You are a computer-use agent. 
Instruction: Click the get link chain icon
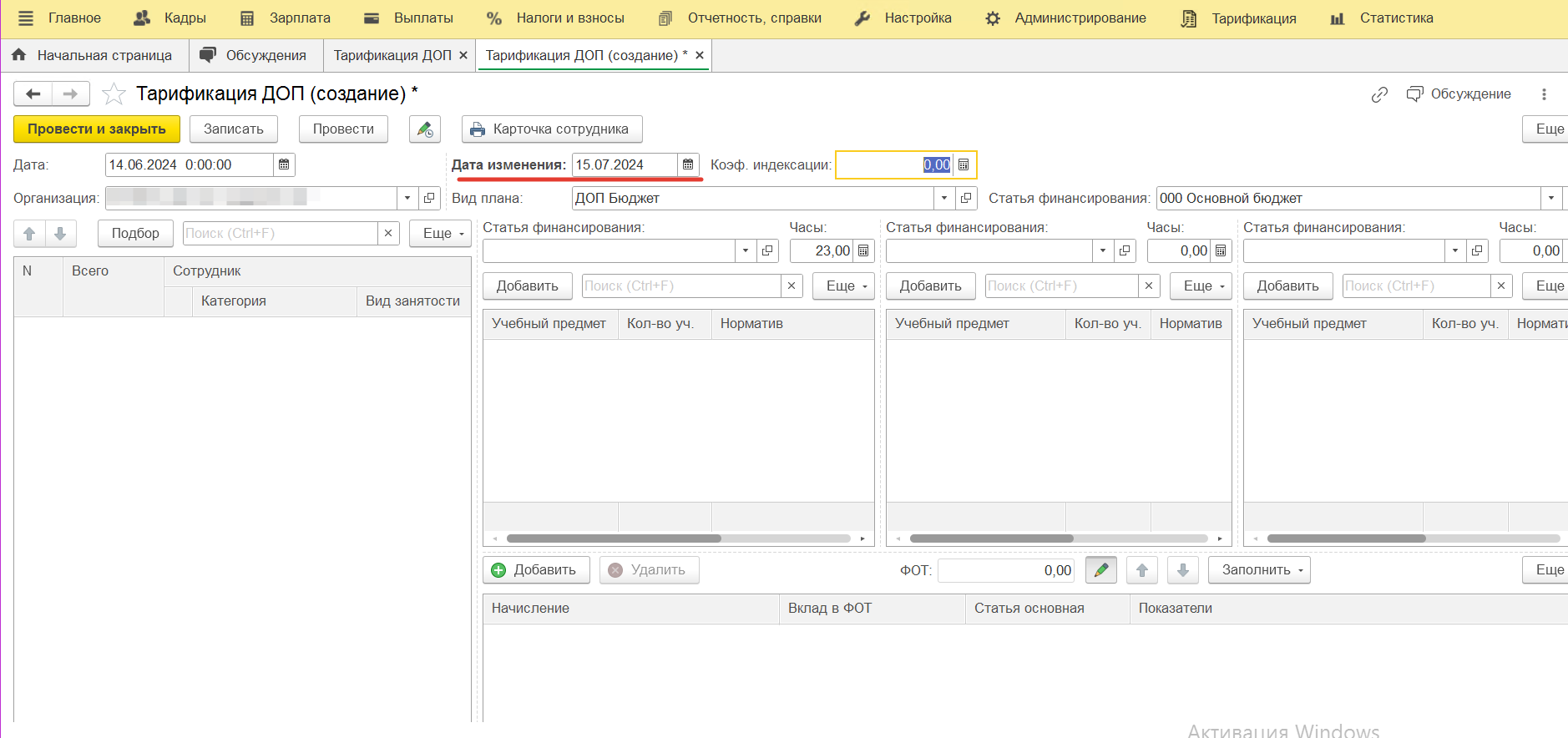[1379, 94]
